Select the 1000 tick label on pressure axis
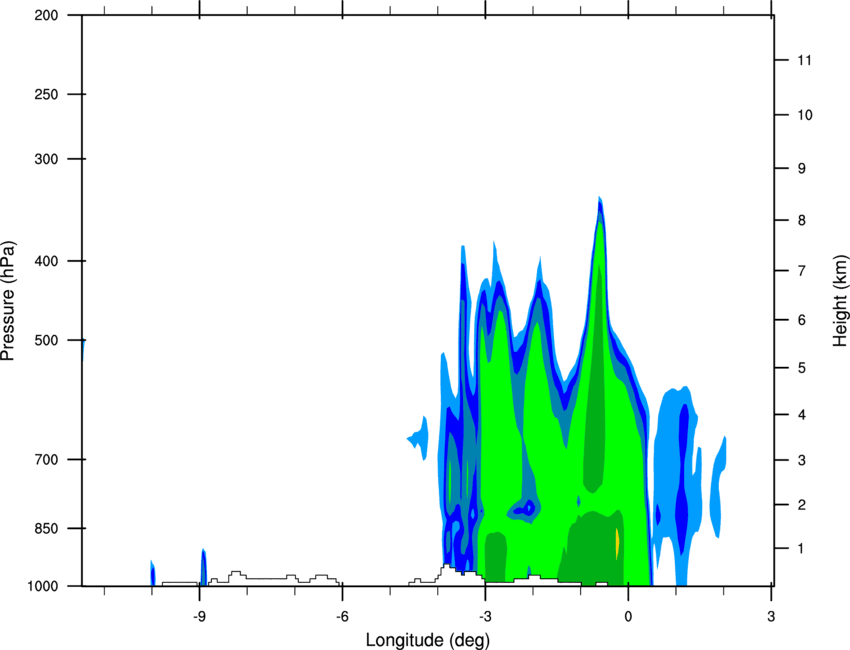The width and height of the screenshot is (850, 650). click(42, 586)
